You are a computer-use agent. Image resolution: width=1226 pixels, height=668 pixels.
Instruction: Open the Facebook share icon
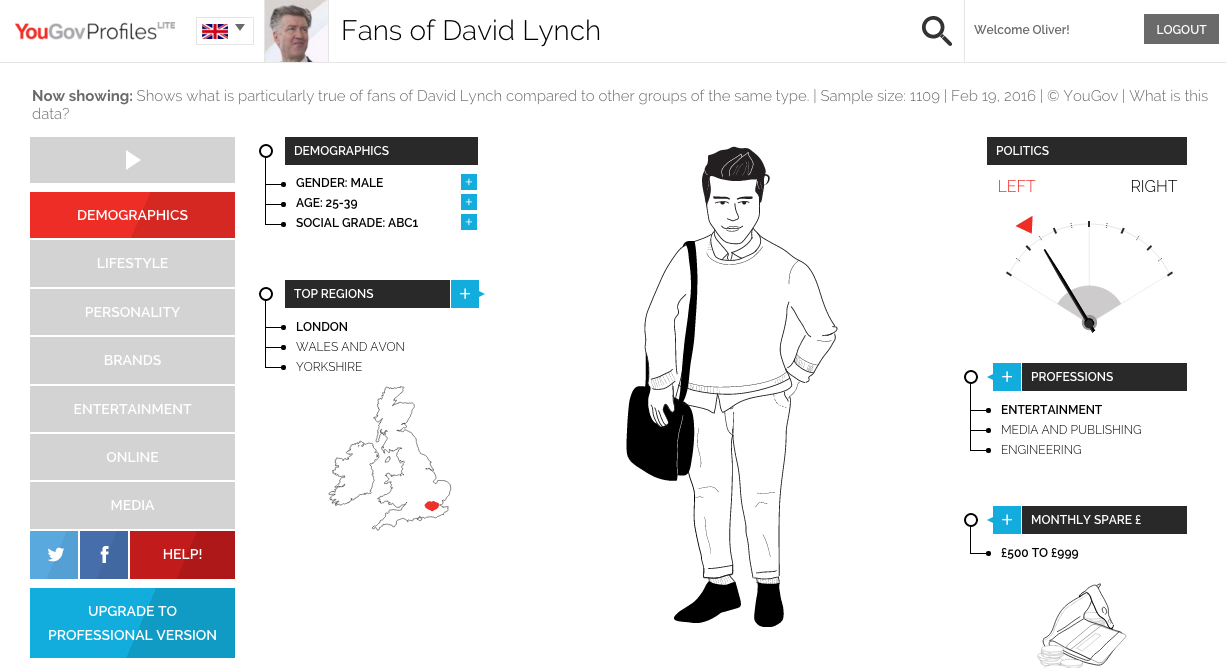[x=104, y=554]
